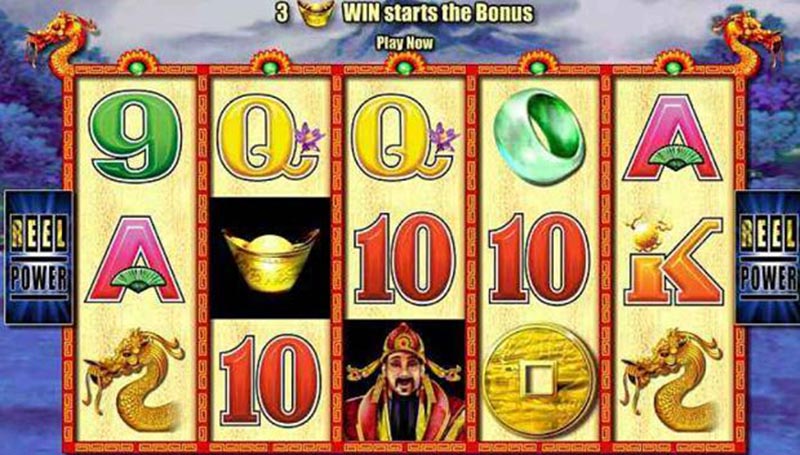Select the red 10 on the third reel
The width and height of the screenshot is (800, 455).
click(x=406, y=258)
